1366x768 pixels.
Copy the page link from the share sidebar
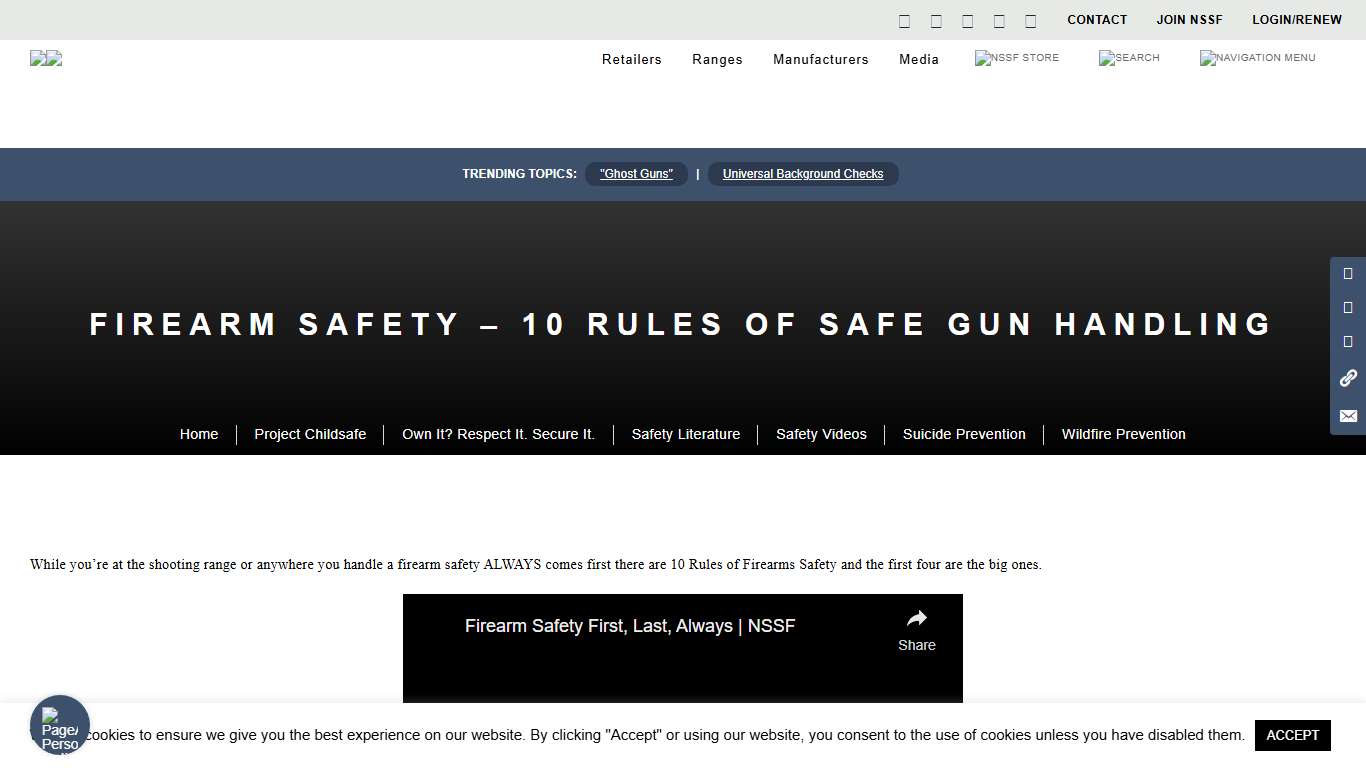[x=1347, y=378]
